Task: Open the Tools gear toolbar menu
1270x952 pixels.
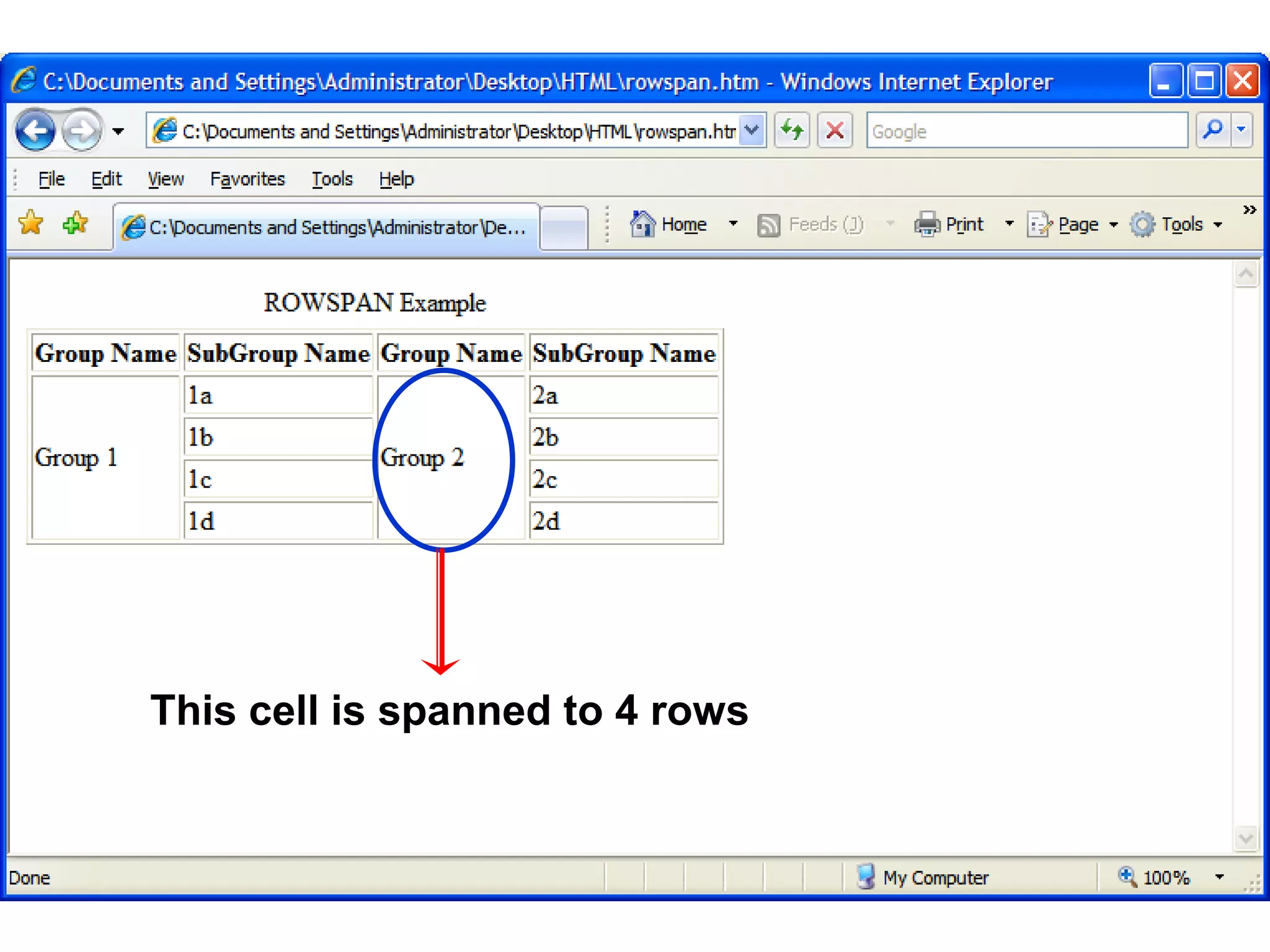Action: coord(1176,224)
